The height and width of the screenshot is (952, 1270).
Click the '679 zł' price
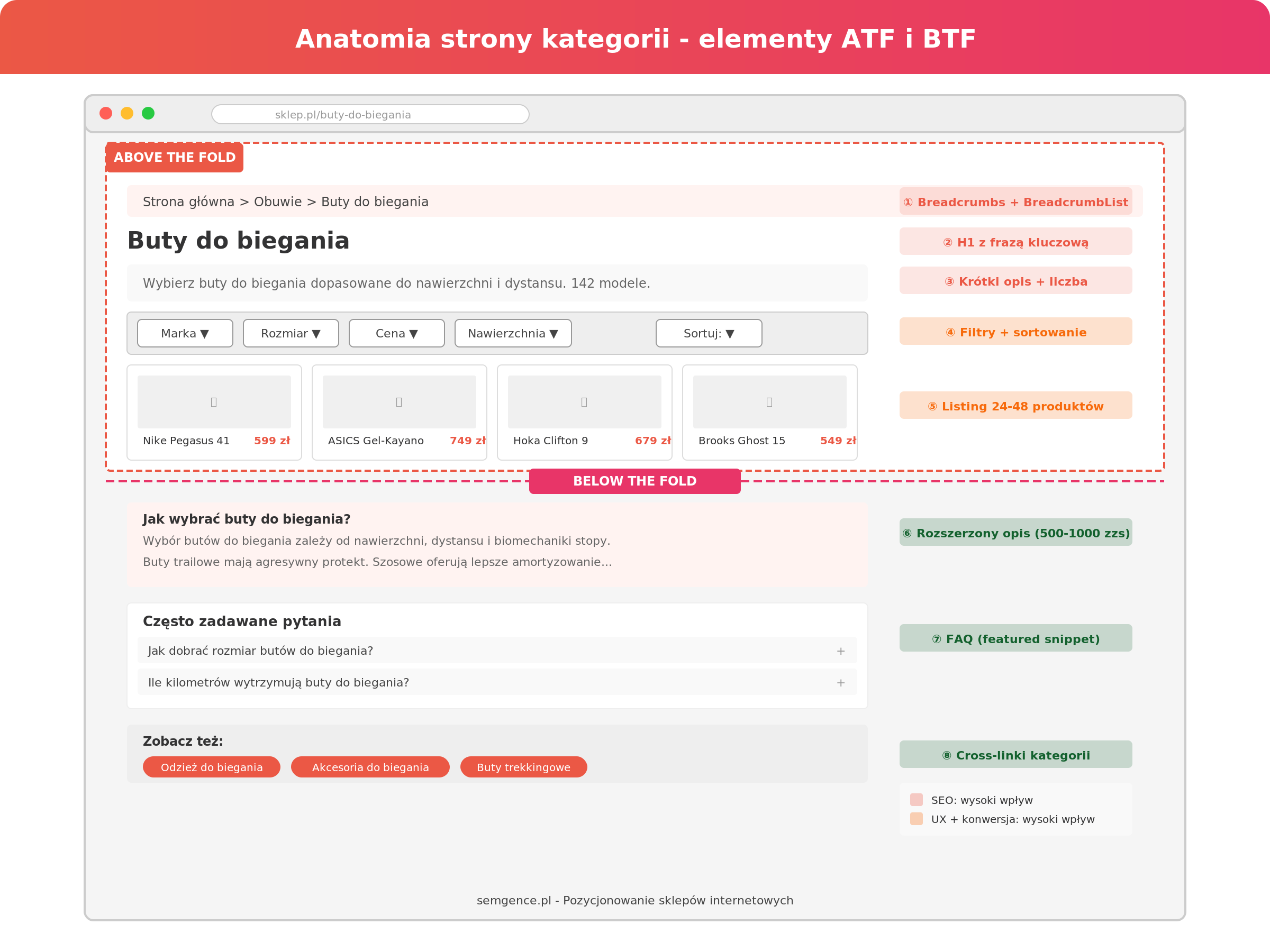[653, 441]
